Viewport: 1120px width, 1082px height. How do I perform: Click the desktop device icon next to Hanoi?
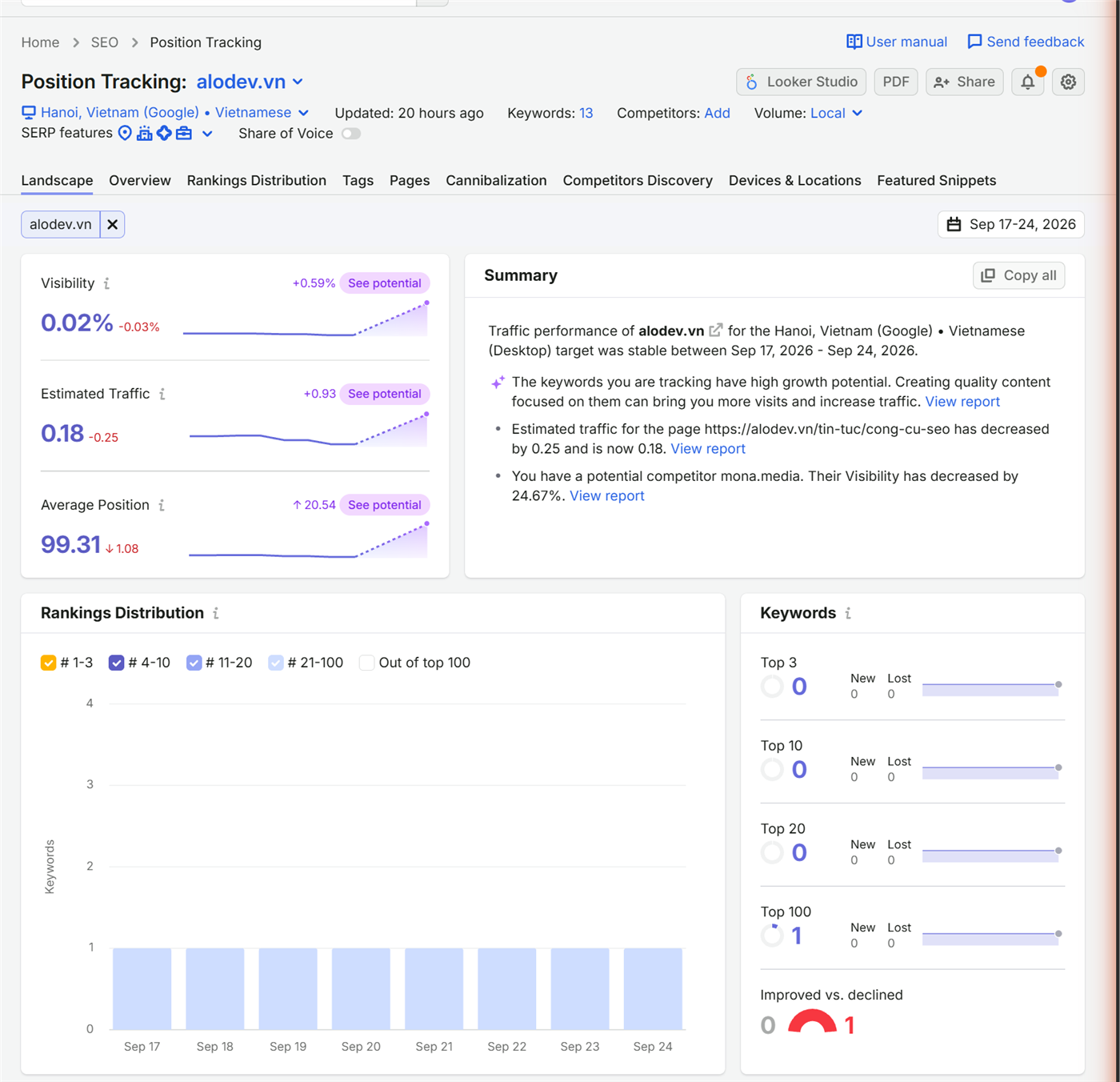29,113
